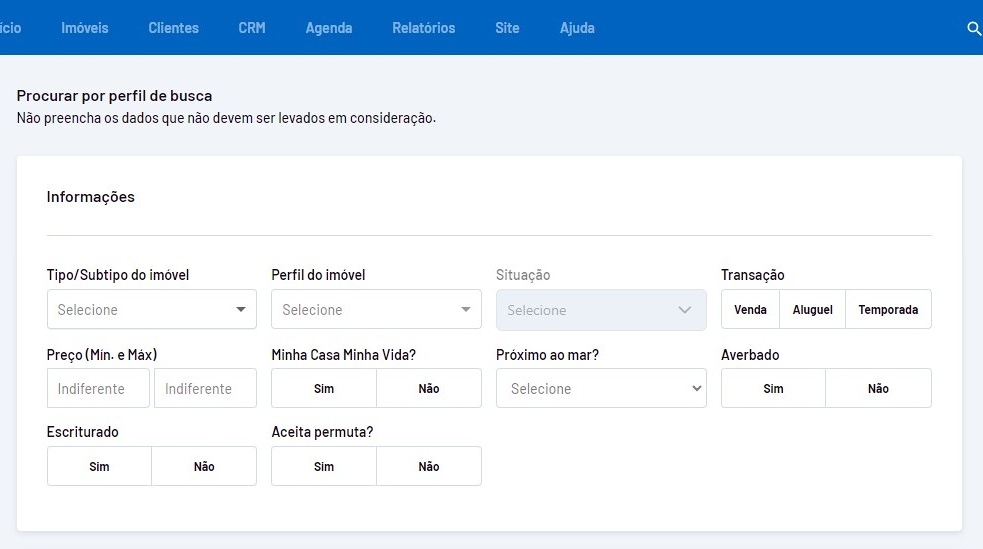Select Venda as transaction type
Image resolution: width=983 pixels, height=549 pixels.
(750, 310)
